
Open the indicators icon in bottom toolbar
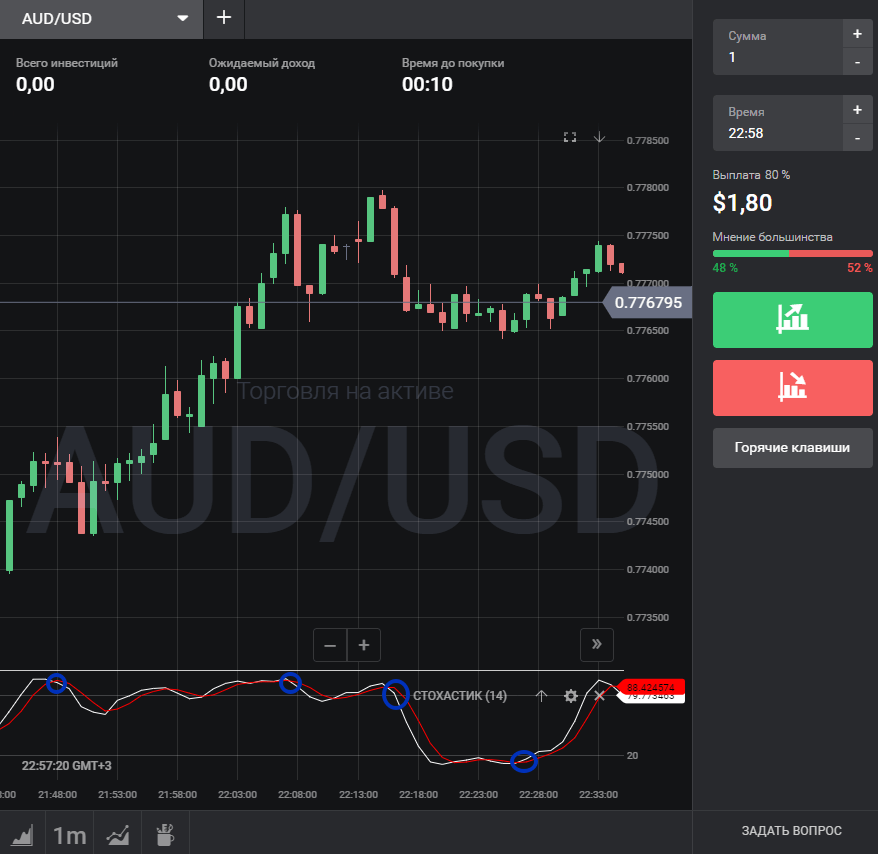coord(120,834)
